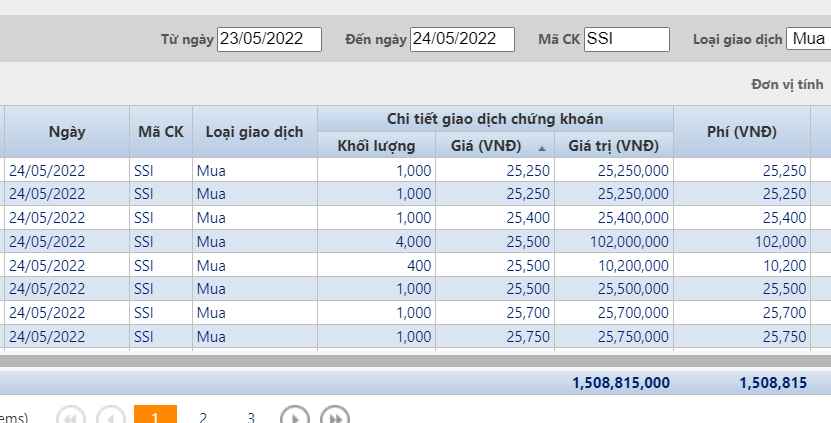Select price 25,750 in Giá column
The width and height of the screenshot is (831, 423).
(x=528, y=337)
